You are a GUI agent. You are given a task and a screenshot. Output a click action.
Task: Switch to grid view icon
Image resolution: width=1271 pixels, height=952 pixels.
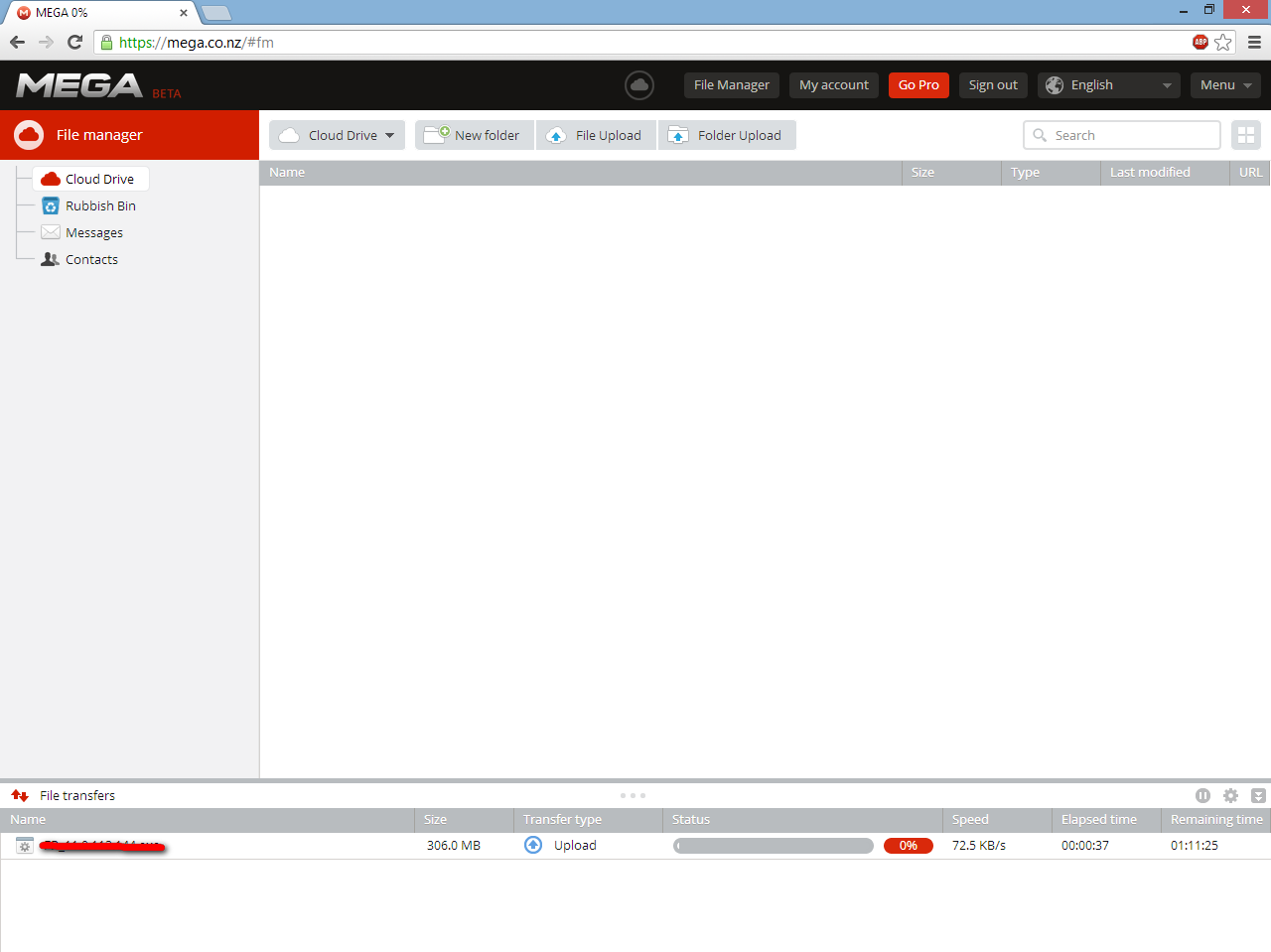[x=1246, y=135]
